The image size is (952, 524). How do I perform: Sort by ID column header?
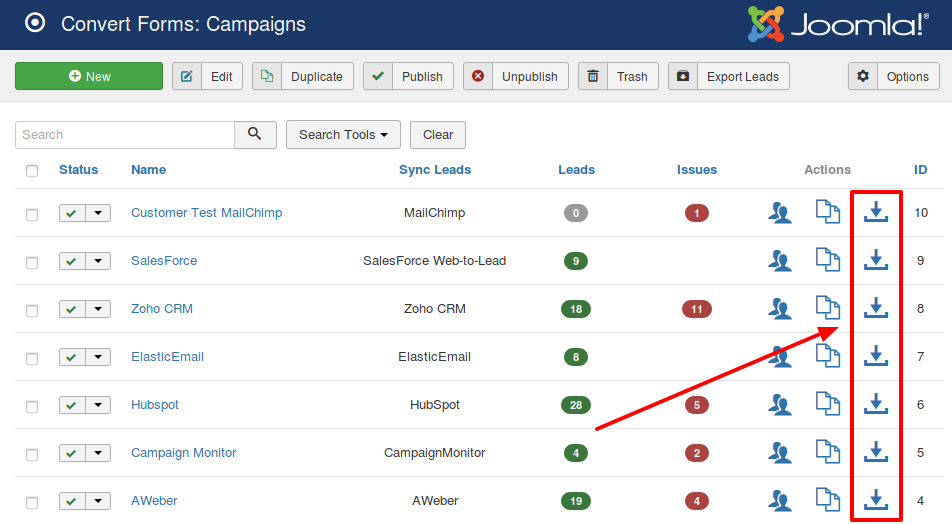(x=920, y=169)
